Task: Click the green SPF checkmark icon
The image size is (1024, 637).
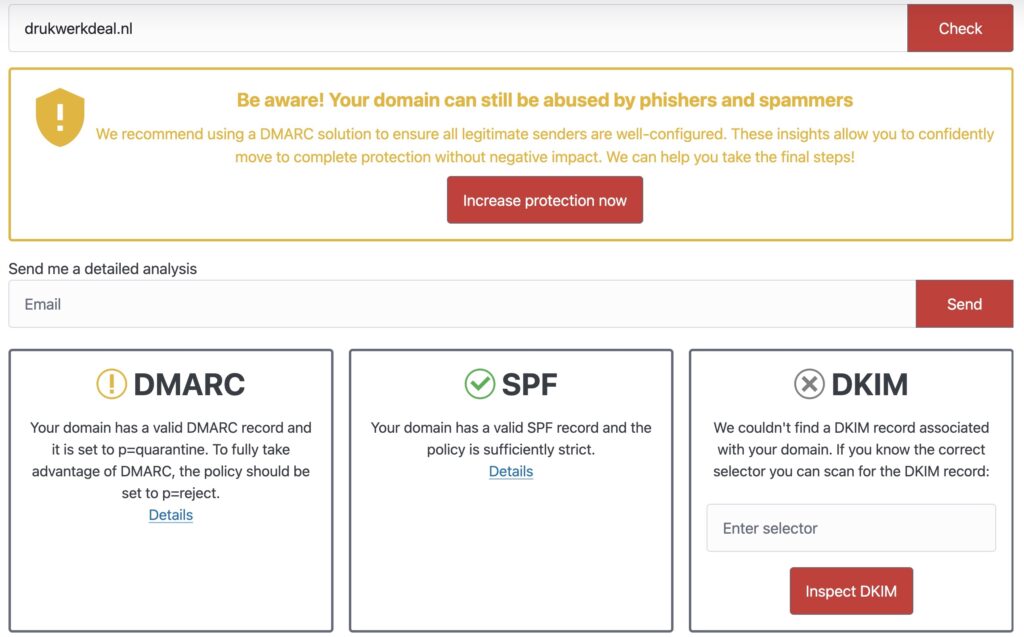Action: (x=480, y=384)
